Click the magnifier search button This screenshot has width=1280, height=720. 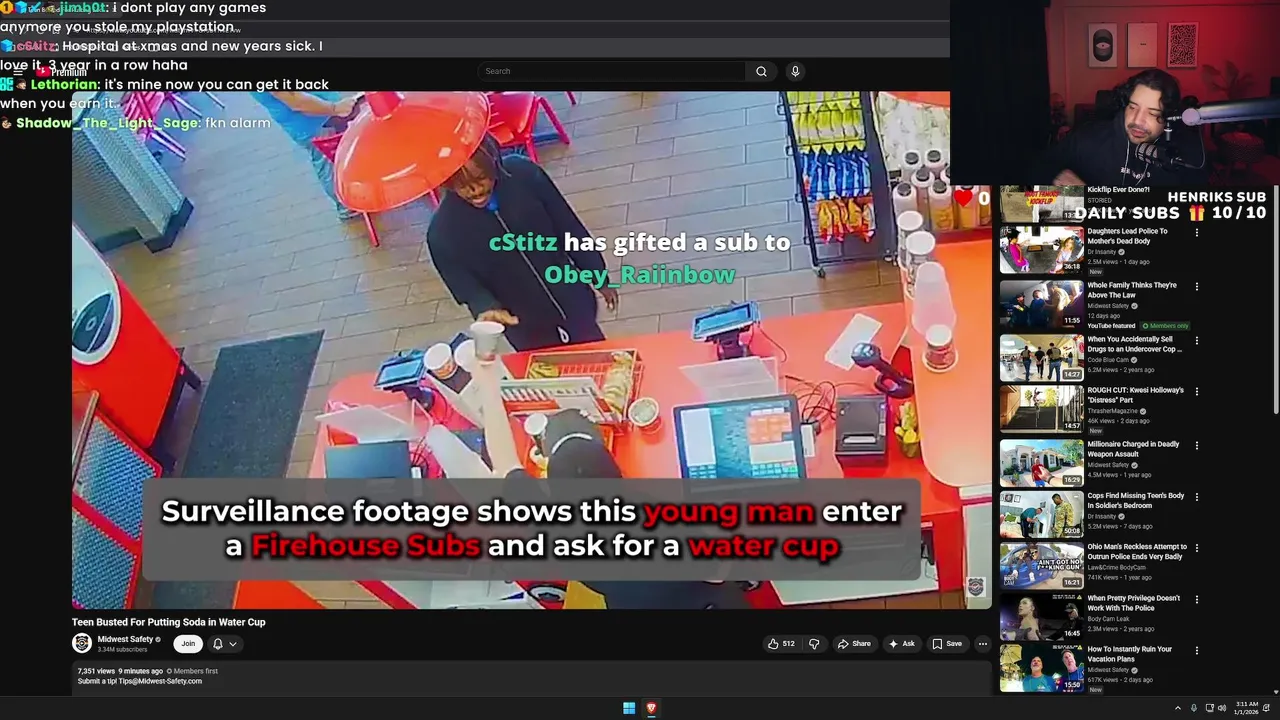click(x=761, y=71)
